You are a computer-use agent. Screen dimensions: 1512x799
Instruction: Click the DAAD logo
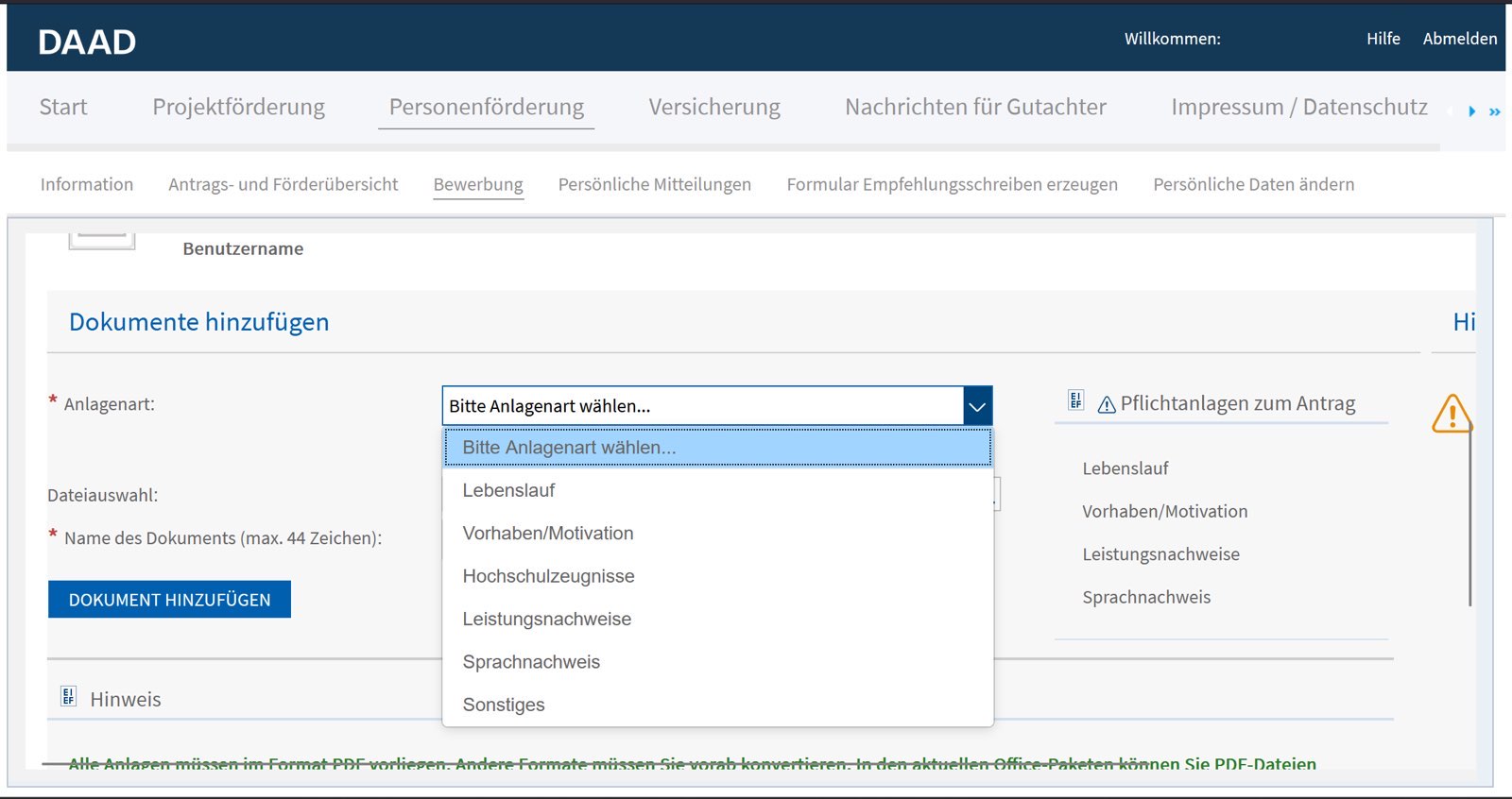tap(87, 42)
